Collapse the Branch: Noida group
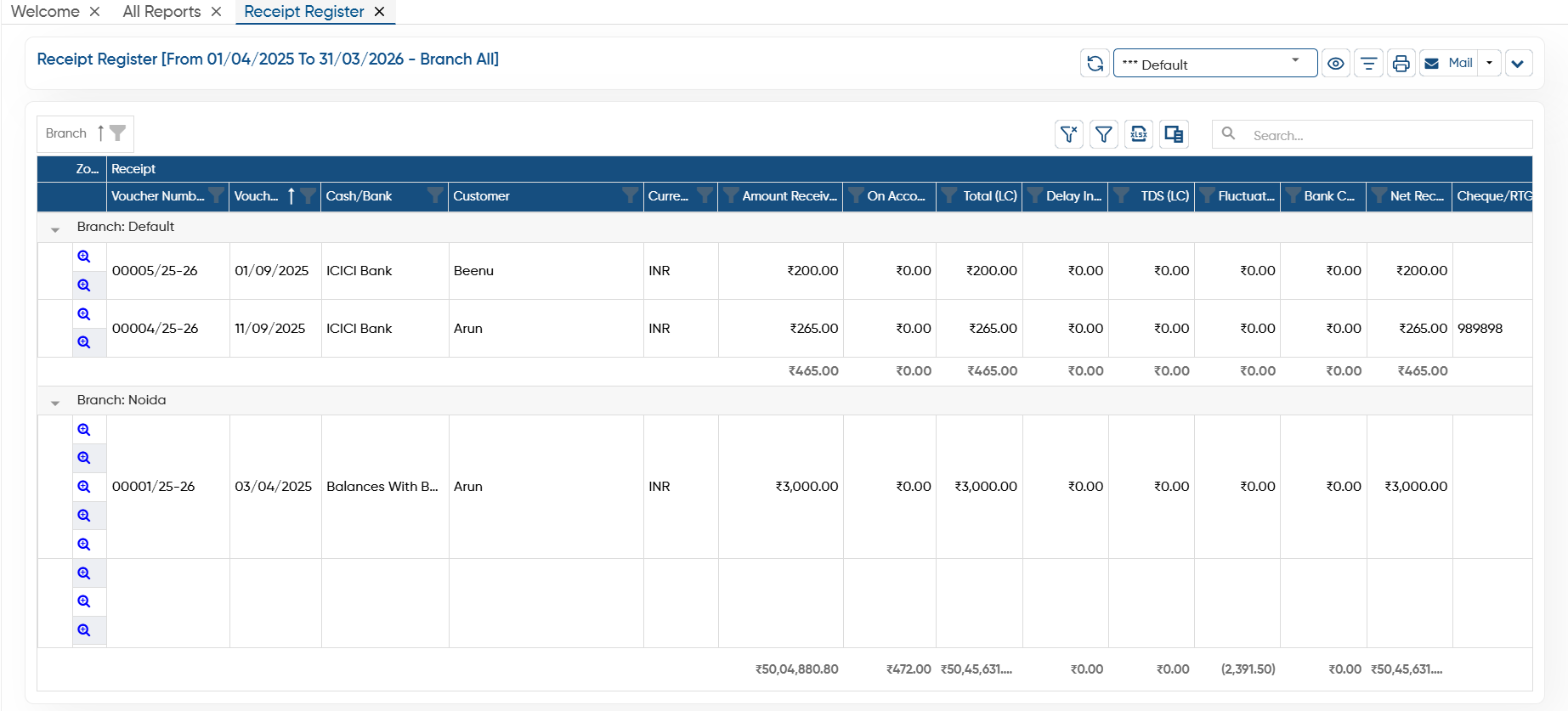The height and width of the screenshot is (711, 1568). coord(55,402)
